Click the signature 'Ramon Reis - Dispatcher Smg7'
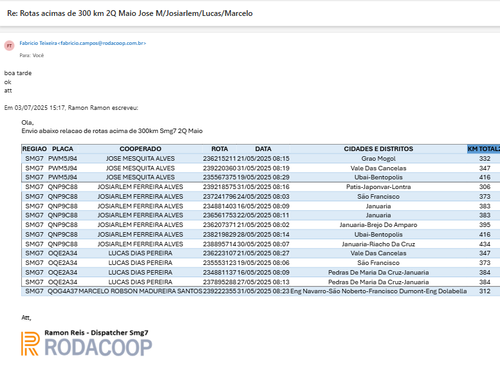Image resolution: width=500 pixels, height=371 pixels. click(x=96, y=333)
